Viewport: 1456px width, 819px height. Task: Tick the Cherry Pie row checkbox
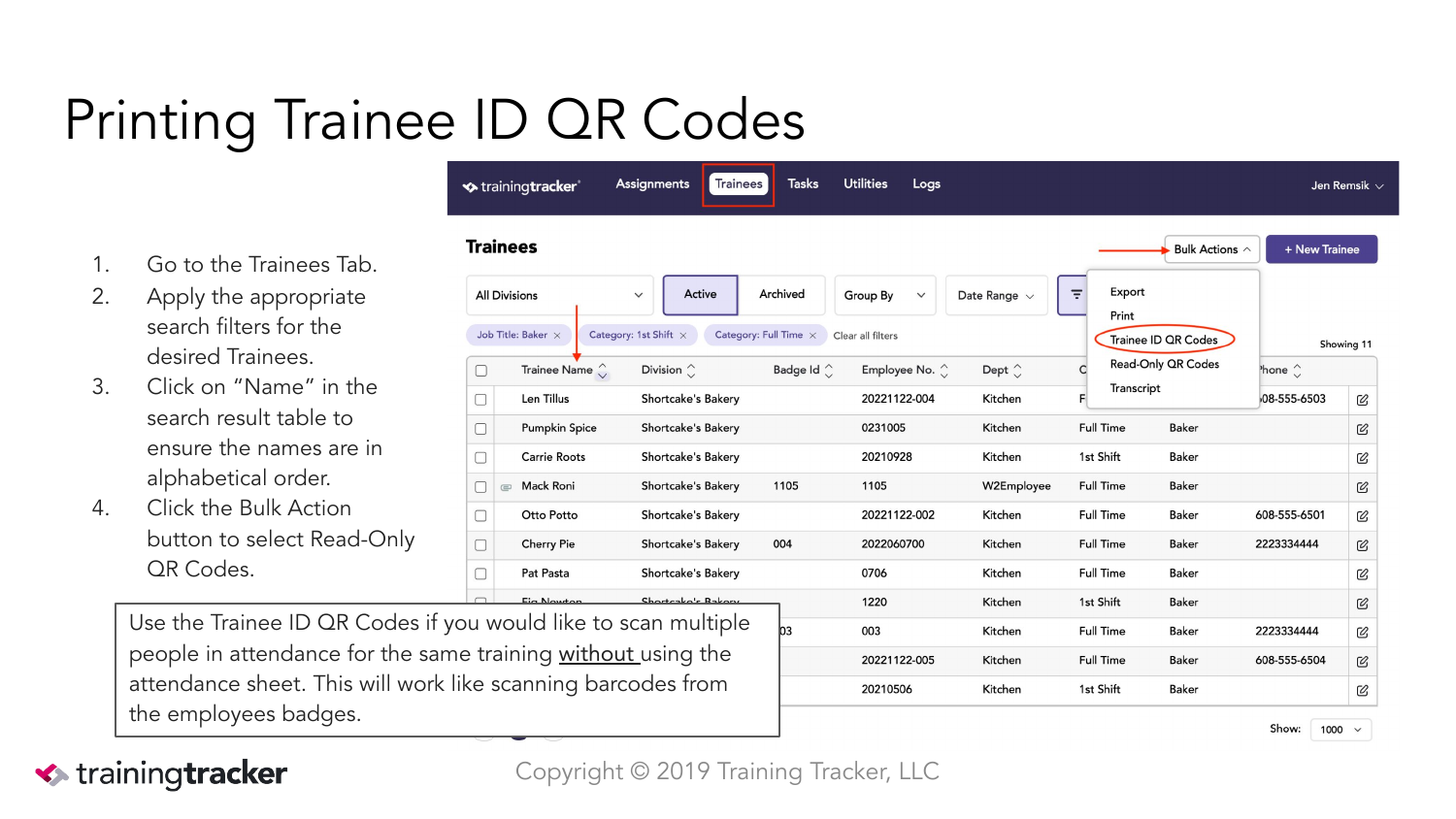[x=480, y=545]
